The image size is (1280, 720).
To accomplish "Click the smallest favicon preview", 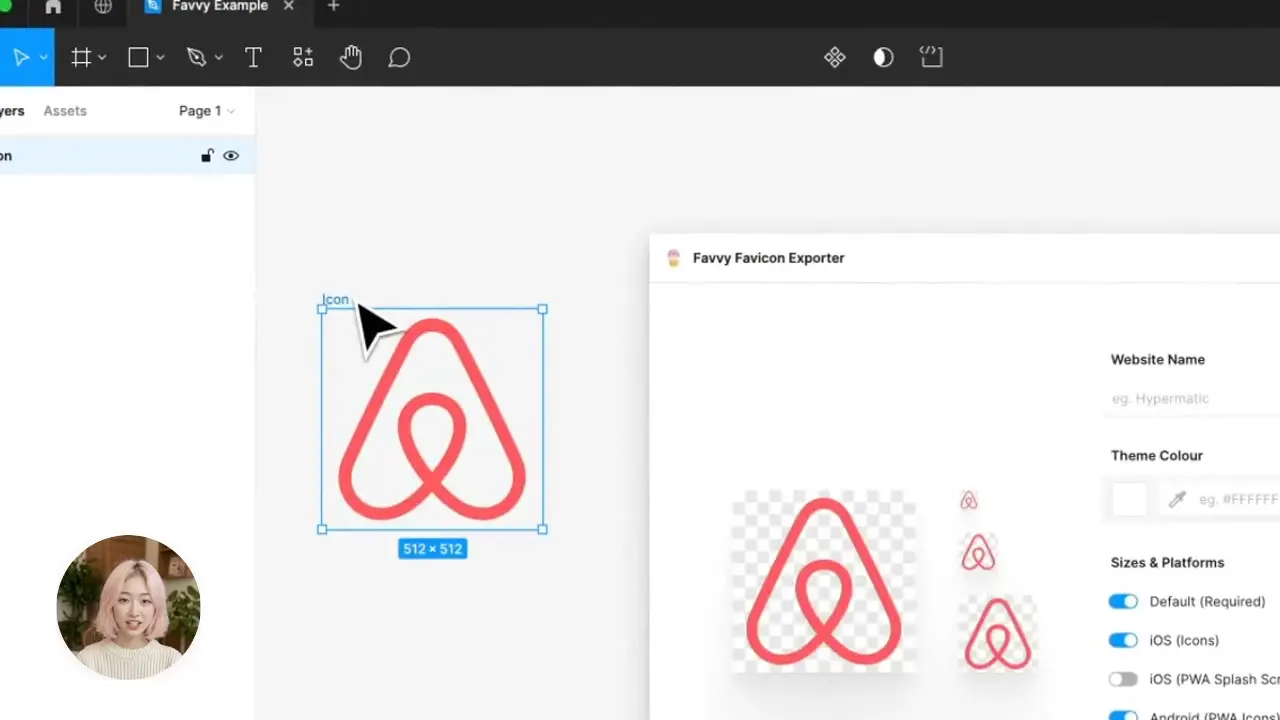I will pos(968,500).
